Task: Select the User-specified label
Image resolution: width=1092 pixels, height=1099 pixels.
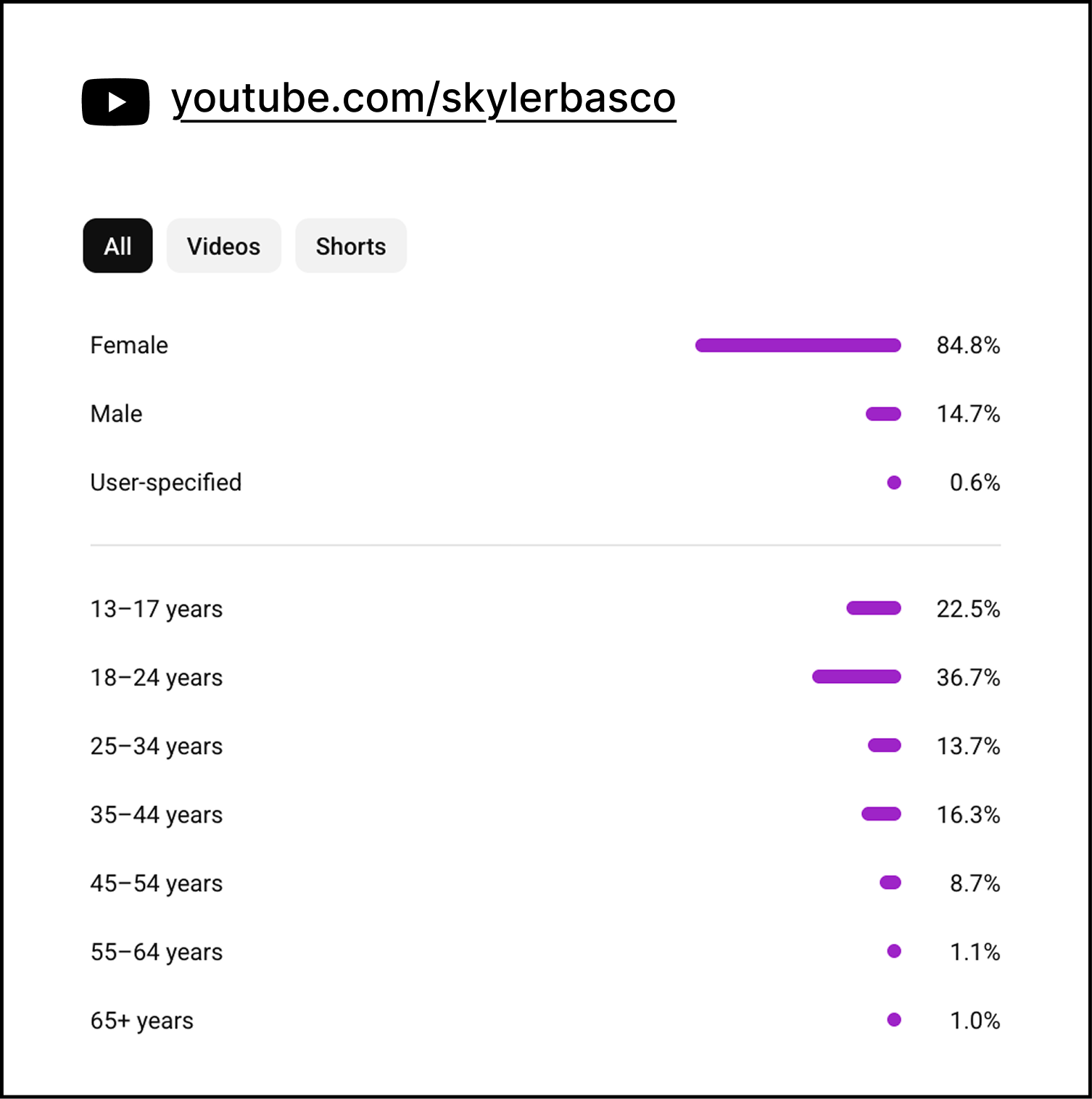Action: click(x=166, y=483)
